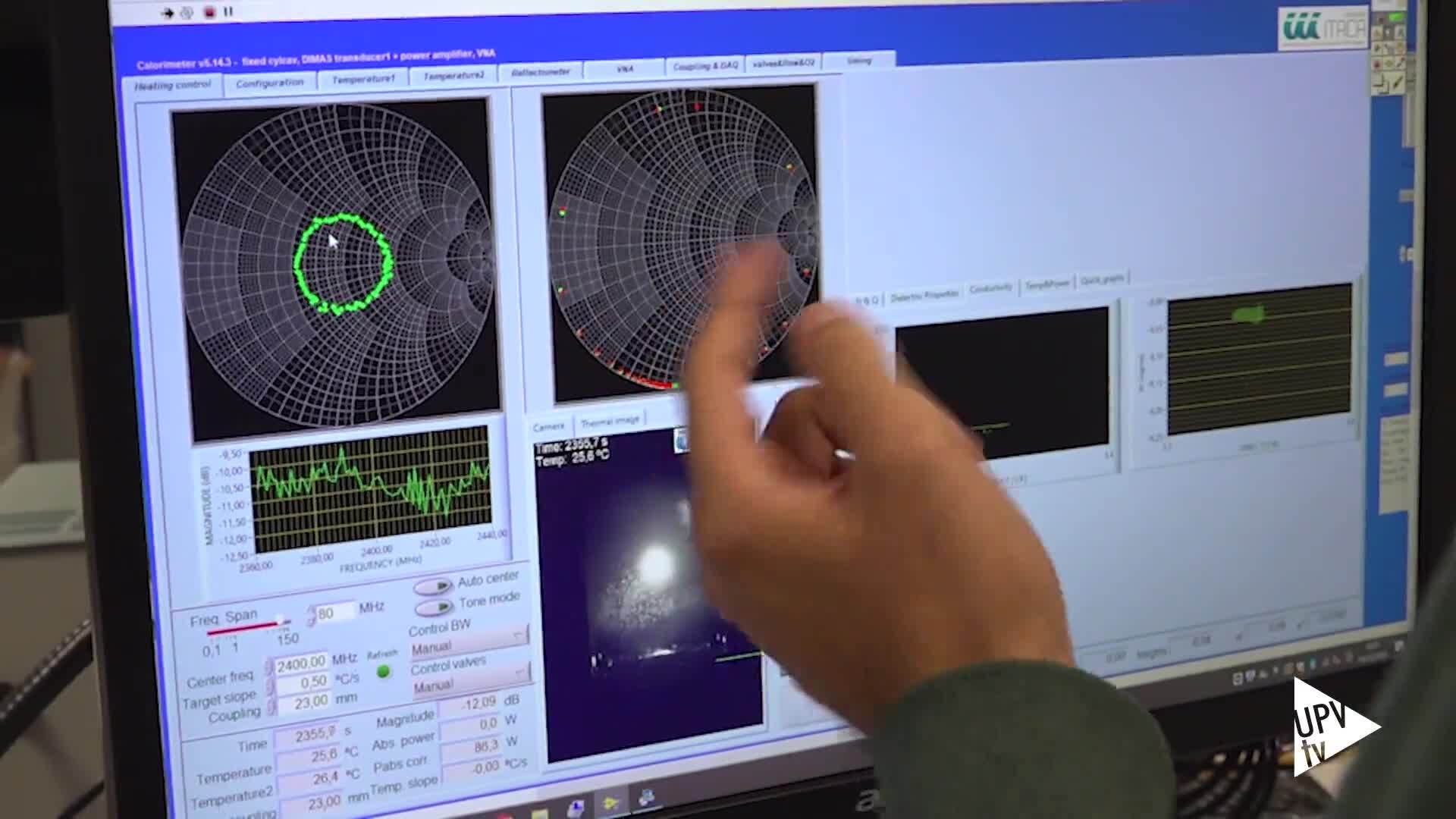Viewport: 1456px width, 819px height.
Task: Click the run continuously toolbar icon
Action: click(x=187, y=13)
